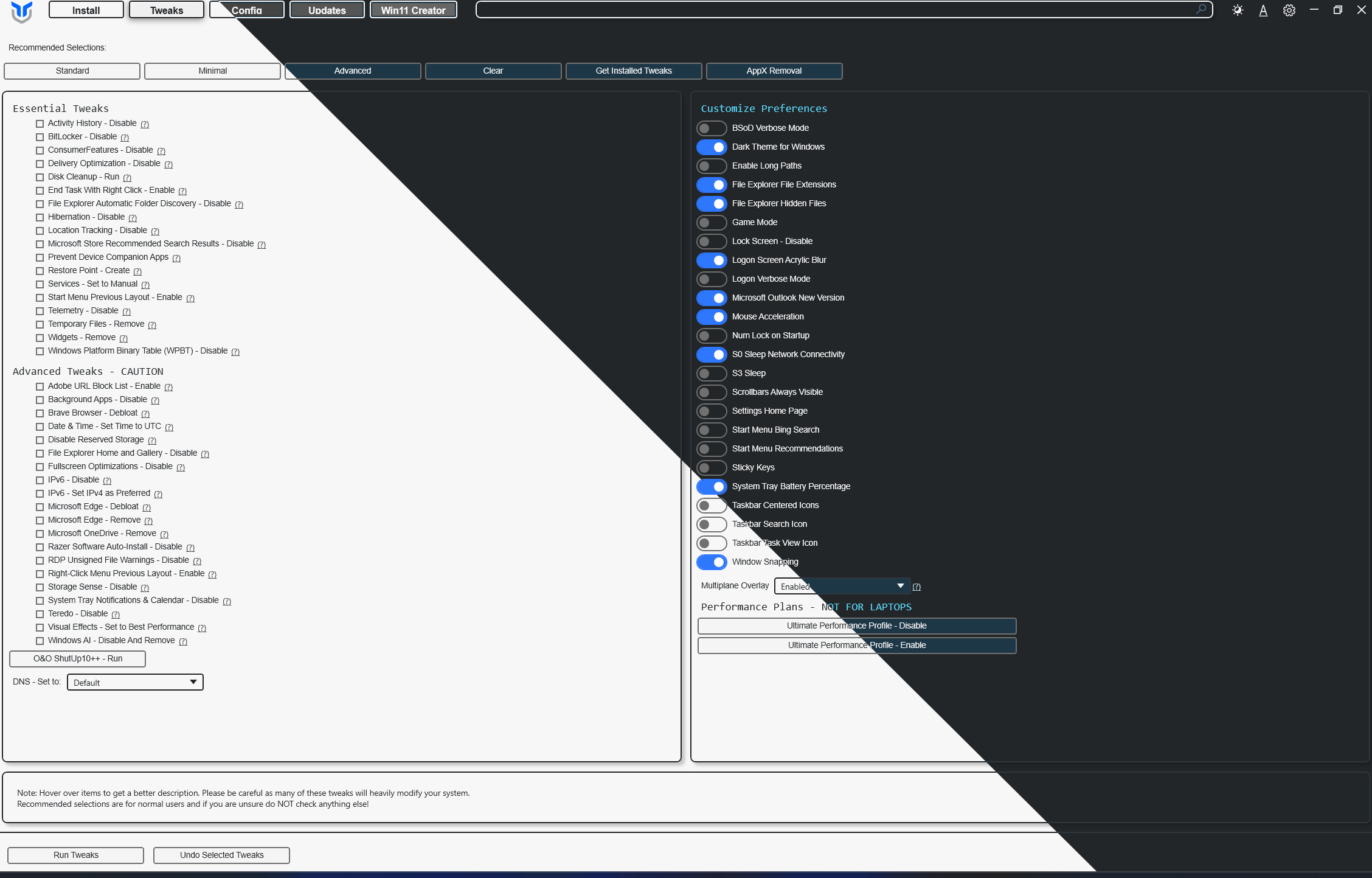Screen dimensions: 1372x878
Task: Toggle Taskbar Centered Icons switch
Action: click(x=712, y=506)
